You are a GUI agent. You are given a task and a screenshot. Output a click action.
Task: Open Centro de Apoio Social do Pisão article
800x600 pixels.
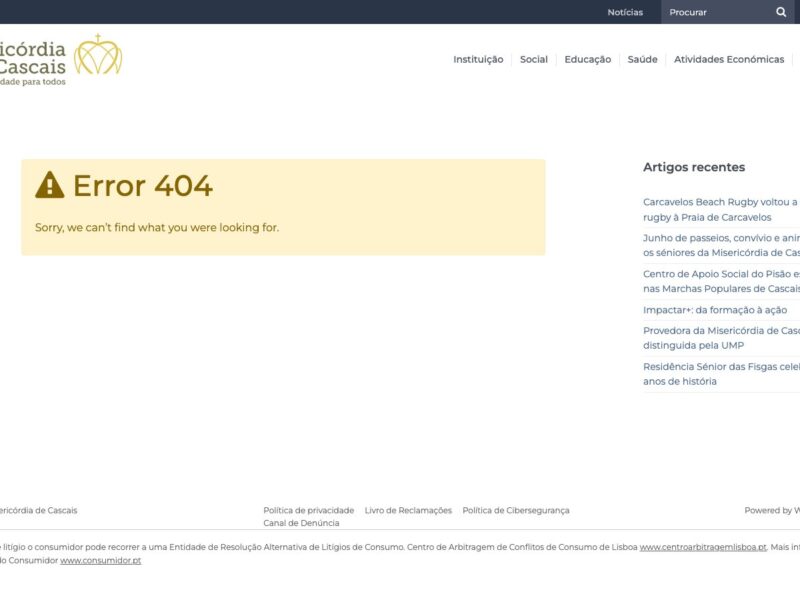click(x=721, y=281)
